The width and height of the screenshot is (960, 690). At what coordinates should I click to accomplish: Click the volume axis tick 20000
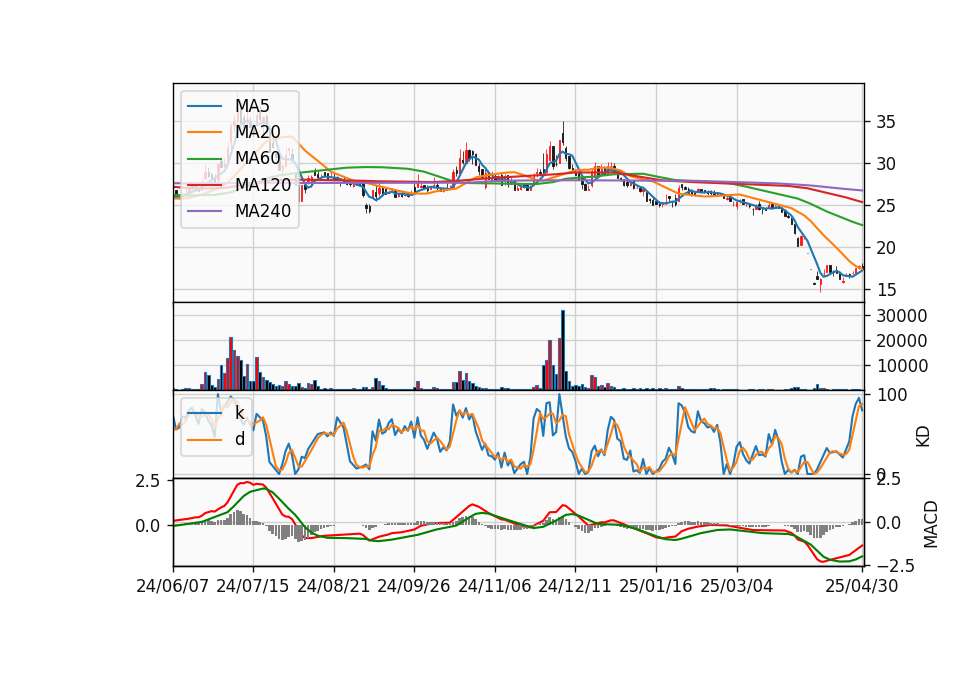901,341
